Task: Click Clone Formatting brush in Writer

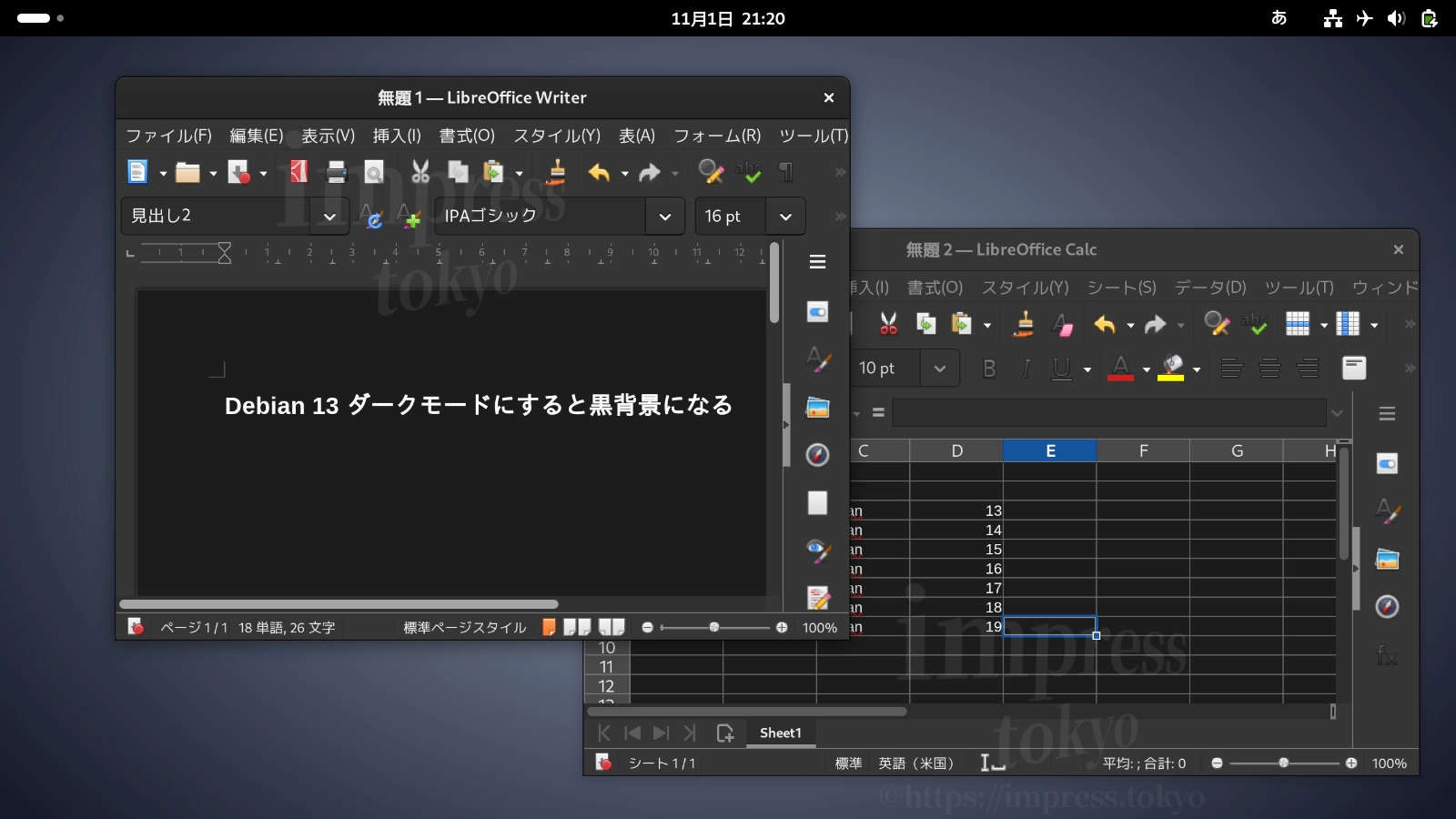Action: coord(557,172)
